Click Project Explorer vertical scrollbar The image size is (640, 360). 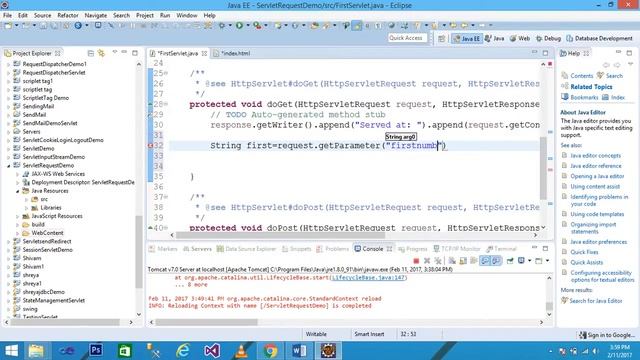tap(139, 253)
